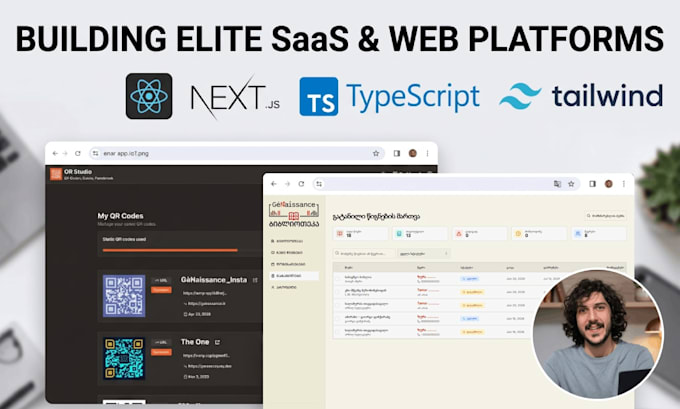680x409 pixels.
Task: Click the yellow status badge in last table row
Action: 473,332
